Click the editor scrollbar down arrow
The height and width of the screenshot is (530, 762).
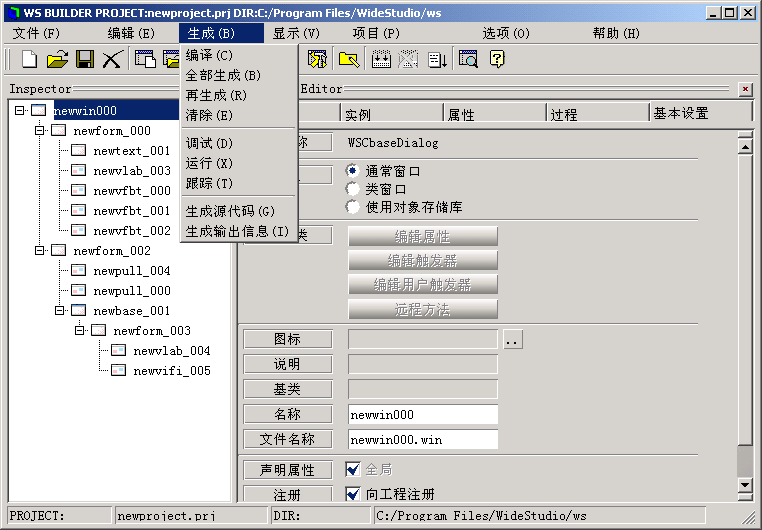pos(745,484)
